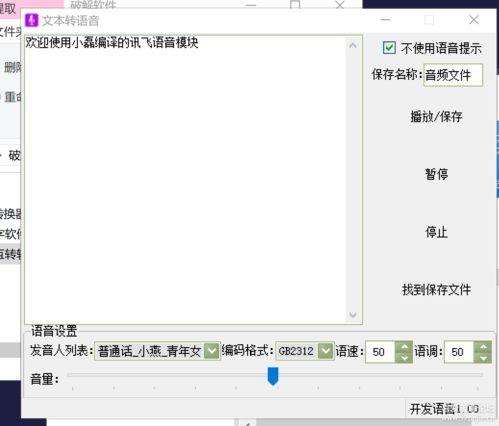Open the 编码格式 GB2312 dropdown
The image size is (499, 426).
(325, 351)
